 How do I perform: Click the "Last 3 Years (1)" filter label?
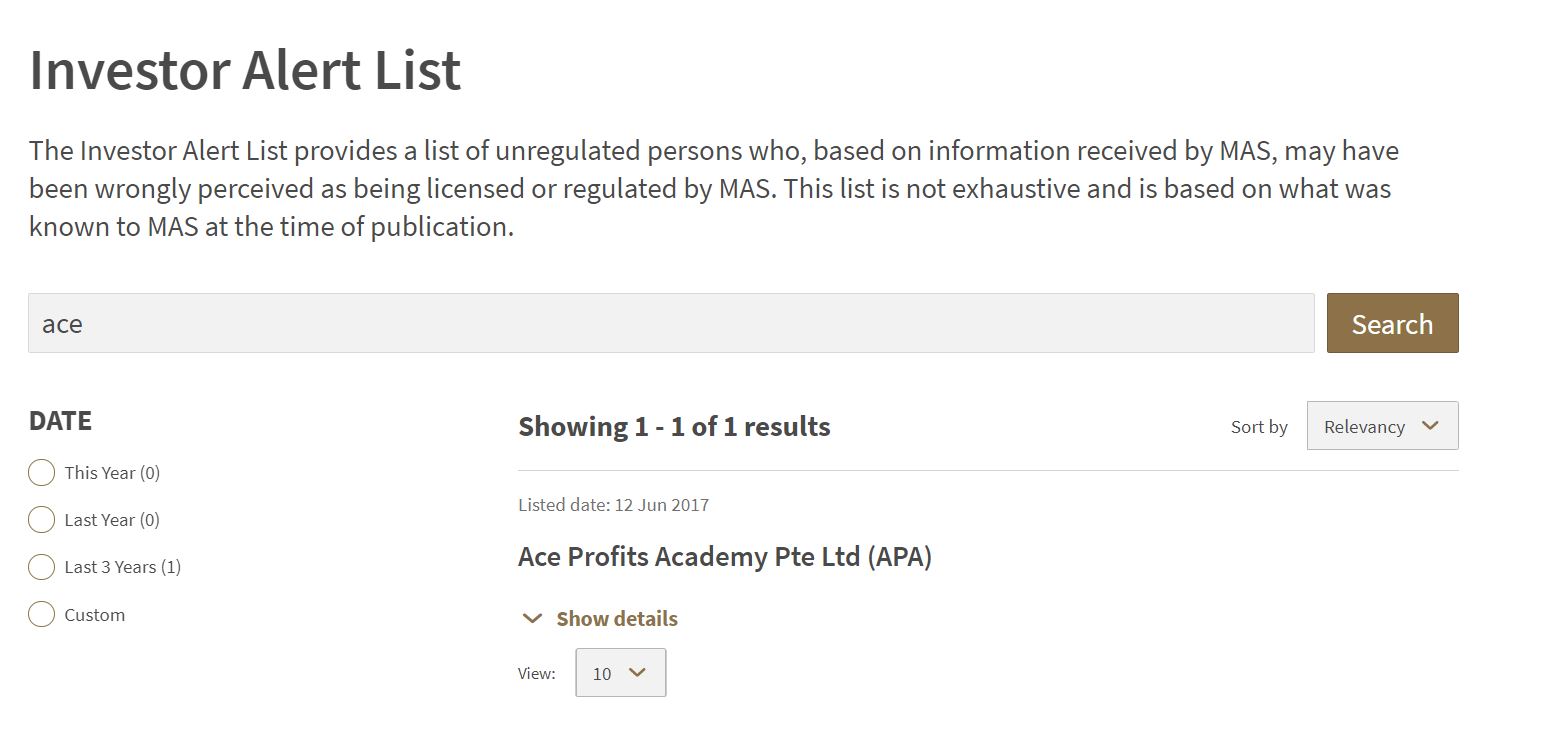122,567
